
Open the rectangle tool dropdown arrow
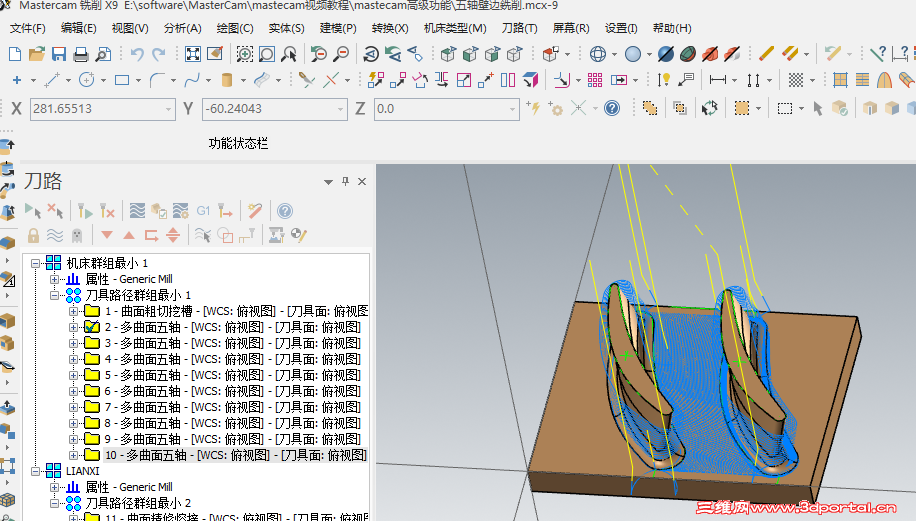138,81
